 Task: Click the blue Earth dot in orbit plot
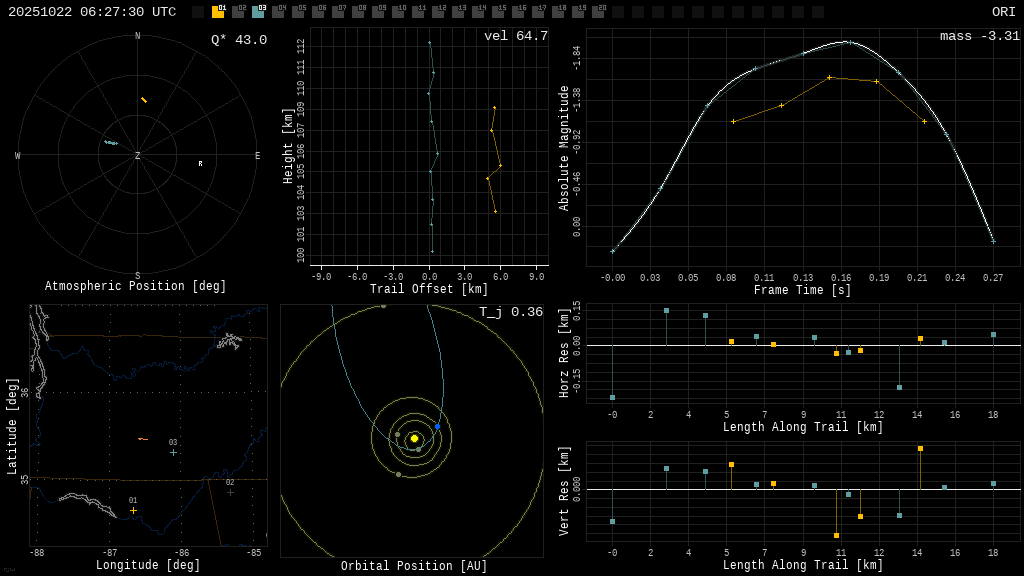tap(437, 427)
